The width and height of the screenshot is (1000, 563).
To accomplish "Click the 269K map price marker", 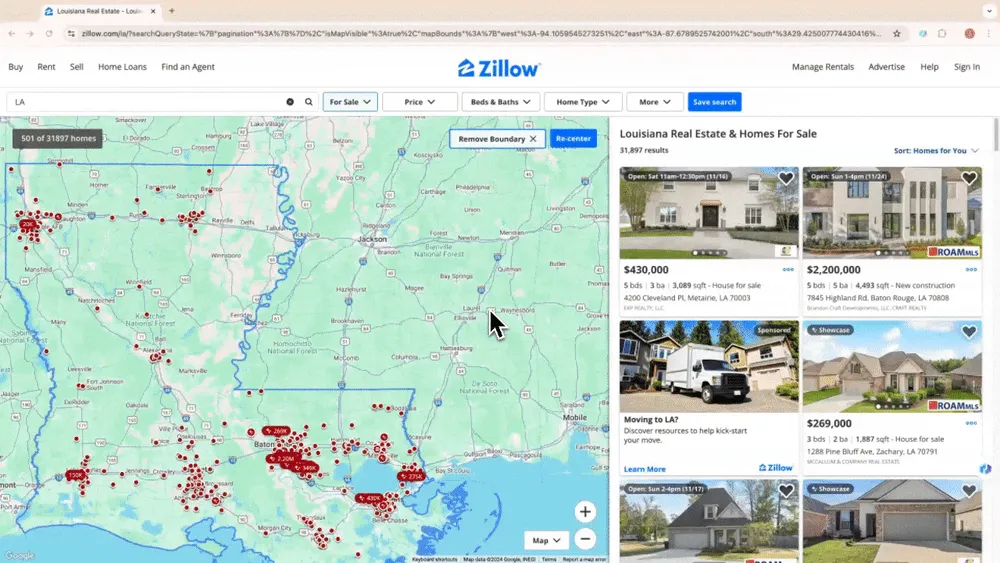I will (276, 431).
